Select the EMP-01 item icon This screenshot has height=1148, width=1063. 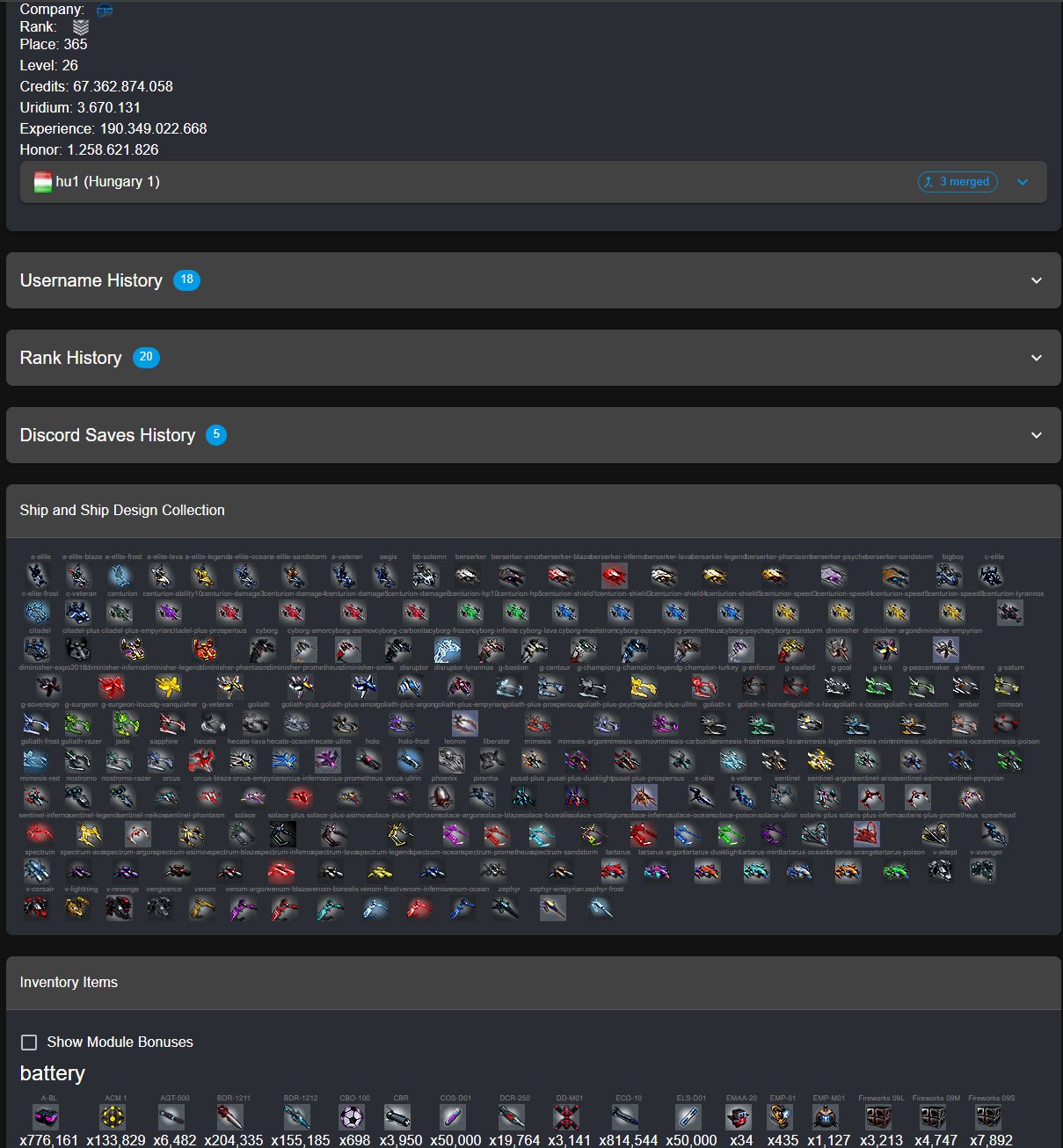coord(780,1117)
